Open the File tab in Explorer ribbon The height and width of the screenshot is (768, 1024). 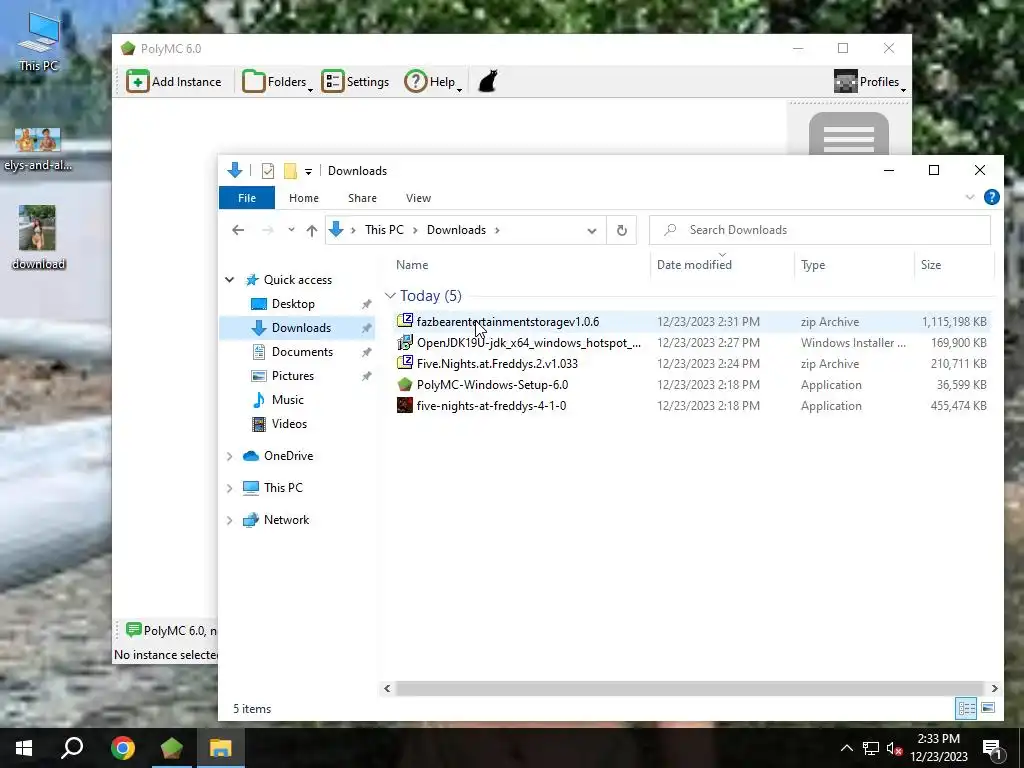[x=247, y=198]
